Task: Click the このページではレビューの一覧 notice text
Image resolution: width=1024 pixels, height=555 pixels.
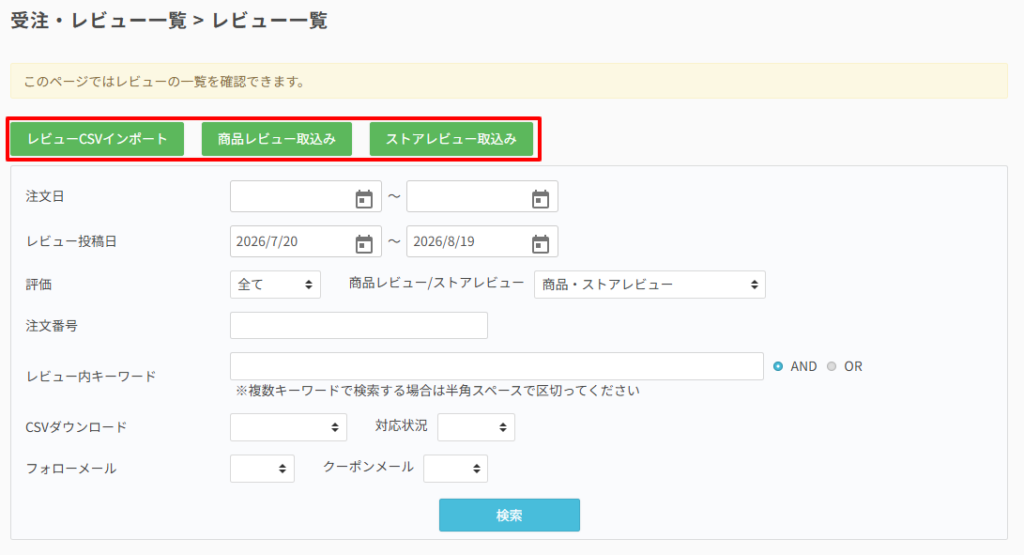Action: 165,82
